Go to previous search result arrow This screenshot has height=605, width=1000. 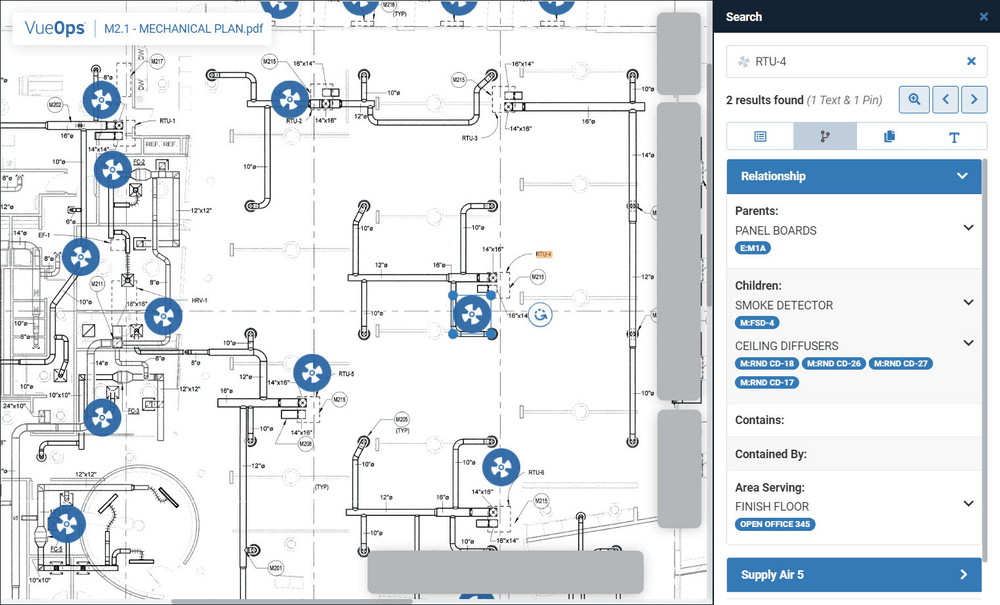point(945,99)
